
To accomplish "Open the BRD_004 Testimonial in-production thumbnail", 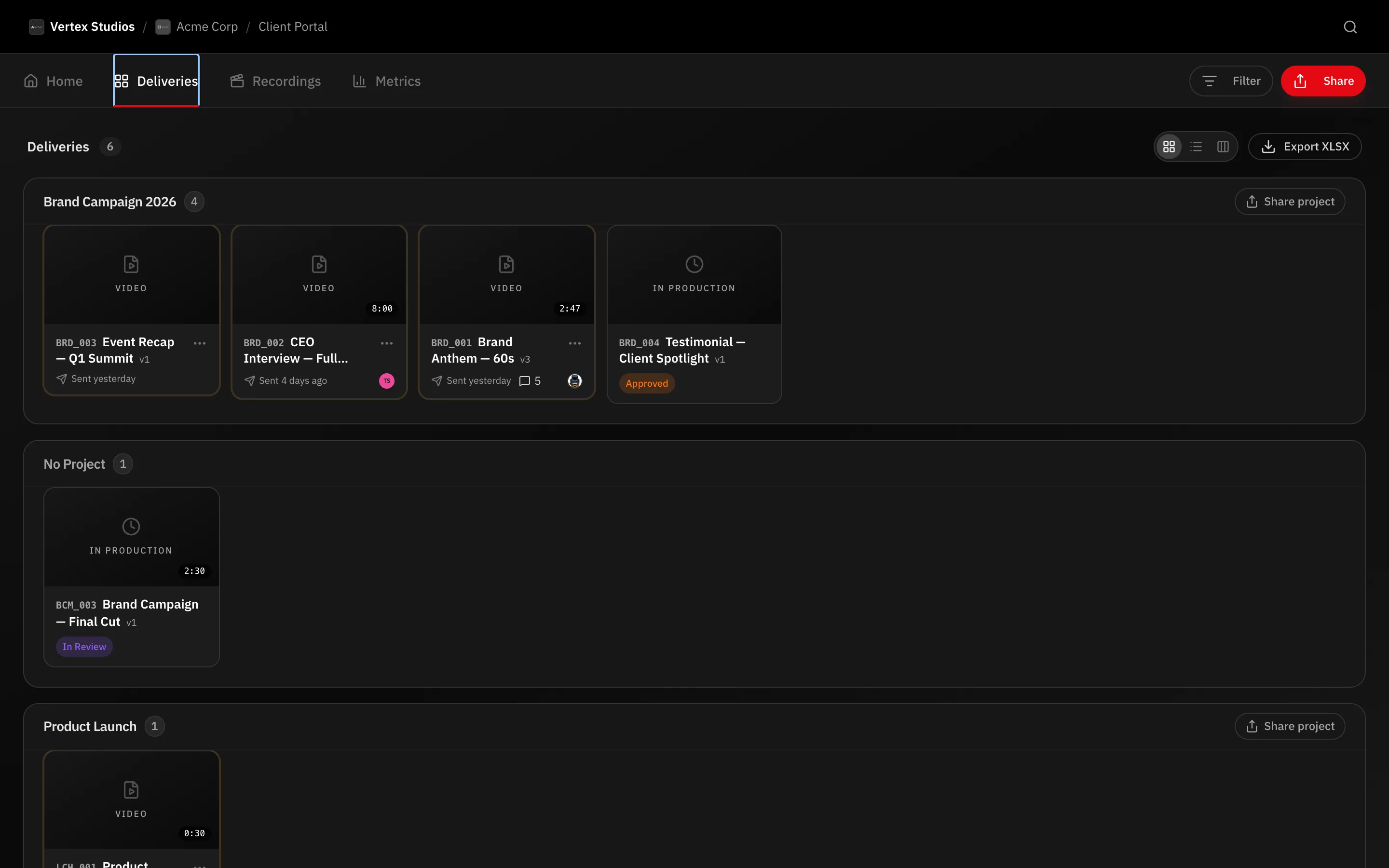I will (x=694, y=275).
